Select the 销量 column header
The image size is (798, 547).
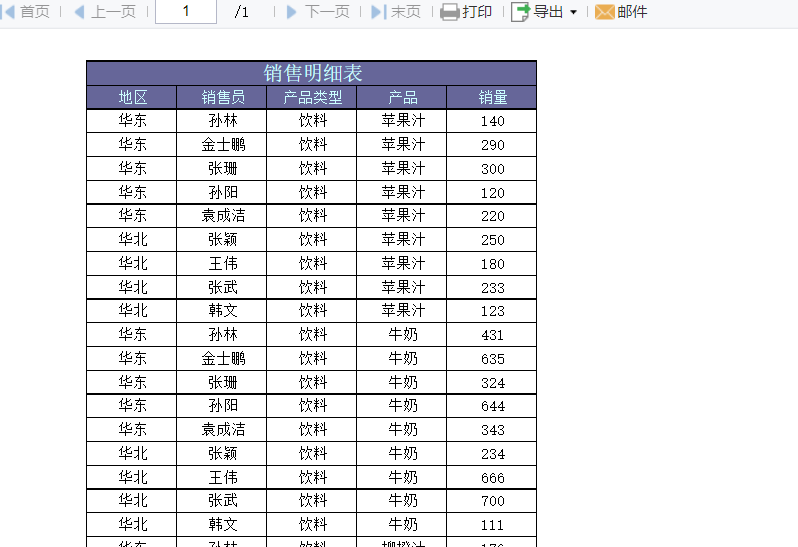point(493,97)
